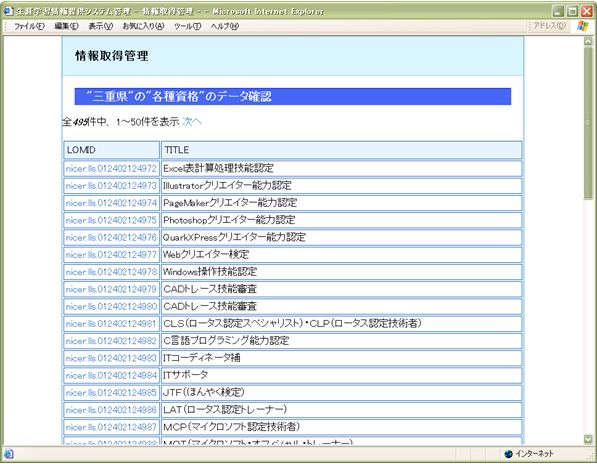Click the TITLE column header
The height and width of the screenshot is (464, 597).
click(x=342, y=150)
